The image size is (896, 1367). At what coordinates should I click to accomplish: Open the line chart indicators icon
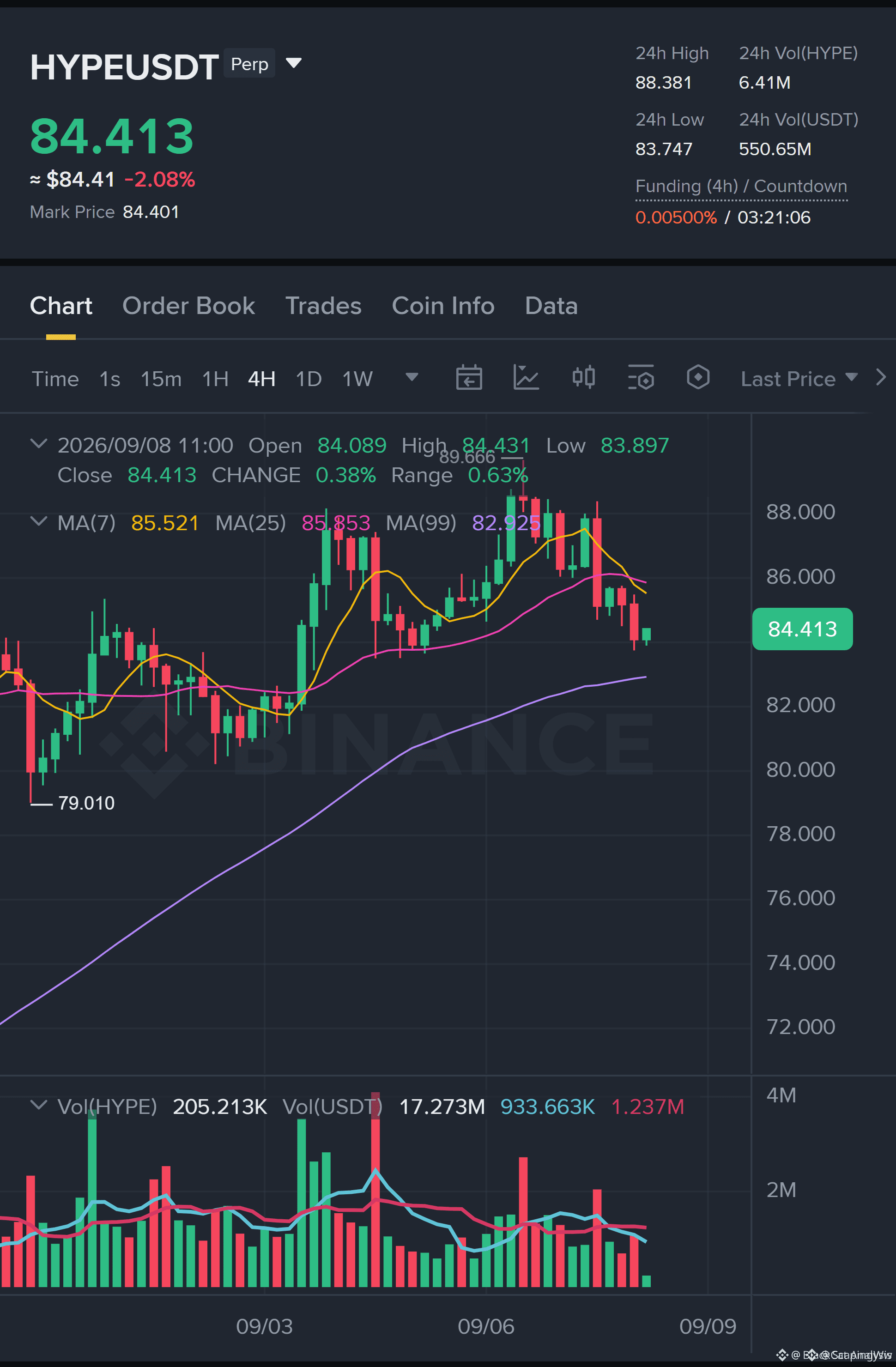[x=526, y=378]
